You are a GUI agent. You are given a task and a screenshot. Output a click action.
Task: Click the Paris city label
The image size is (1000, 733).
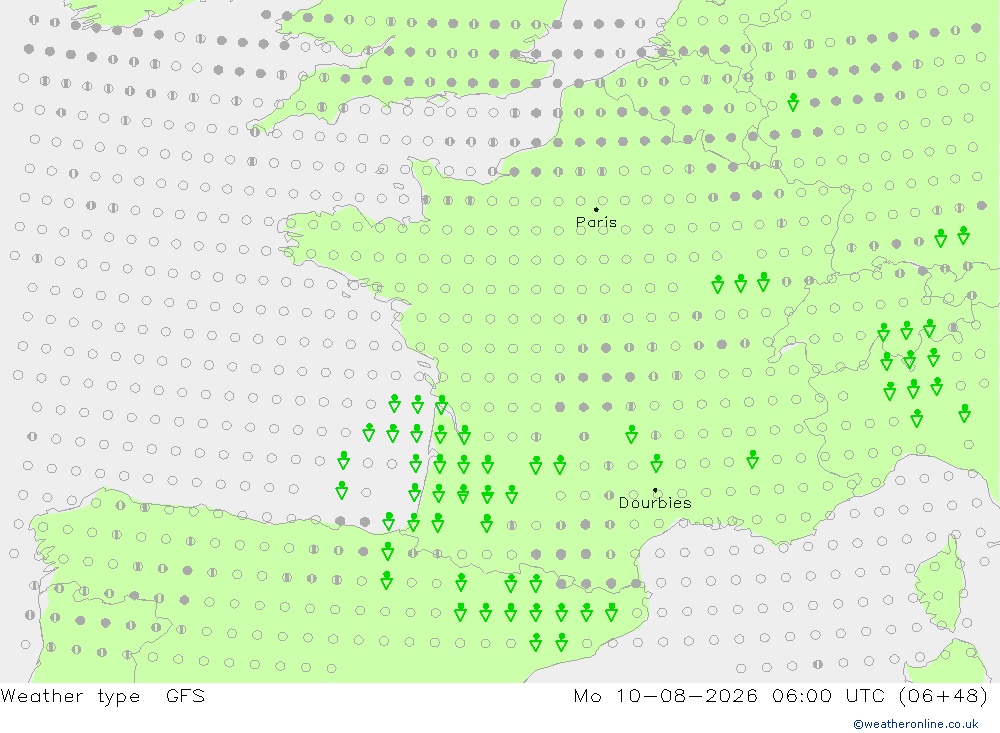tap(596, 223)
